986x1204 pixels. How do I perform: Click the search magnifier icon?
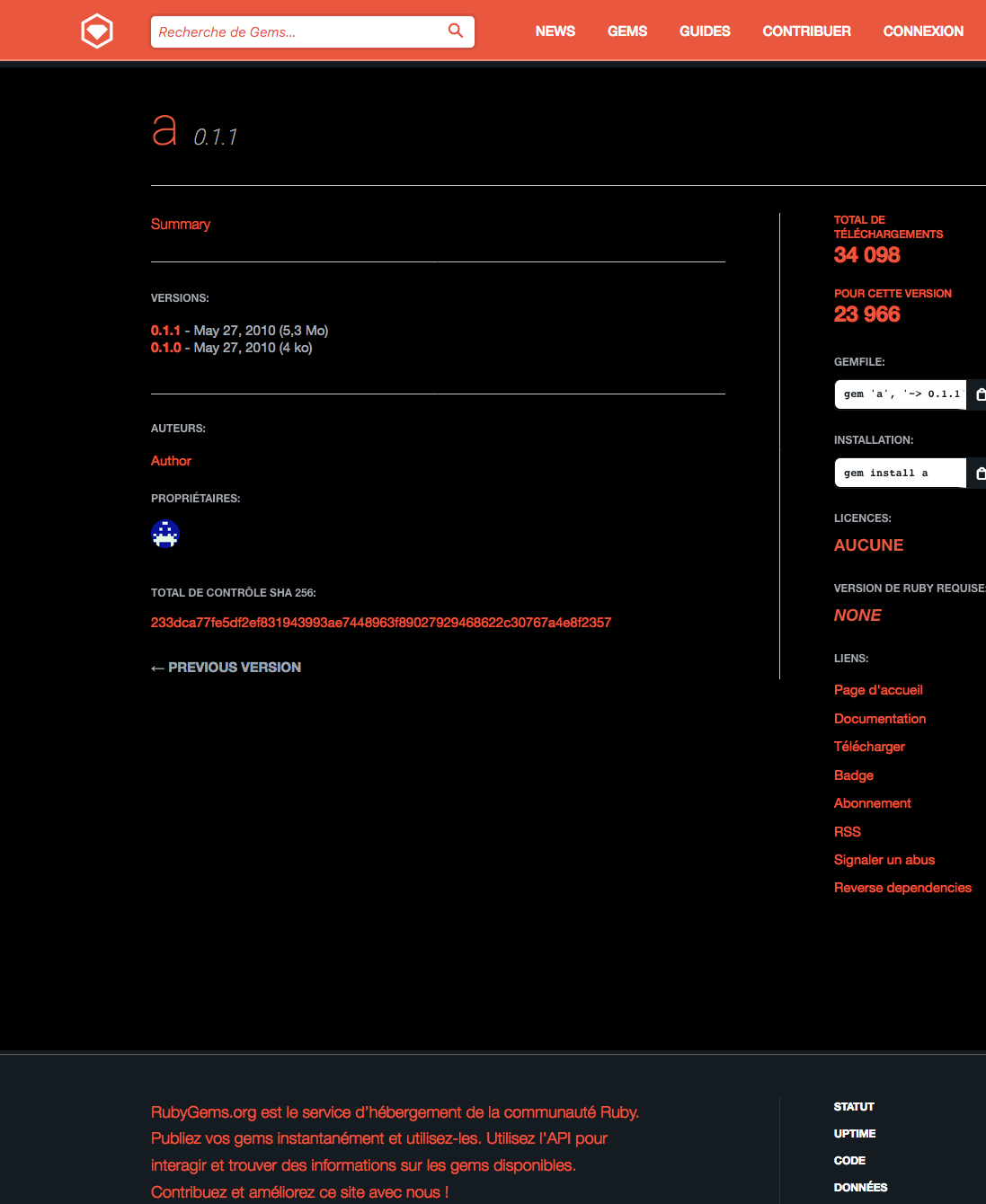click(x=456, y=31)
